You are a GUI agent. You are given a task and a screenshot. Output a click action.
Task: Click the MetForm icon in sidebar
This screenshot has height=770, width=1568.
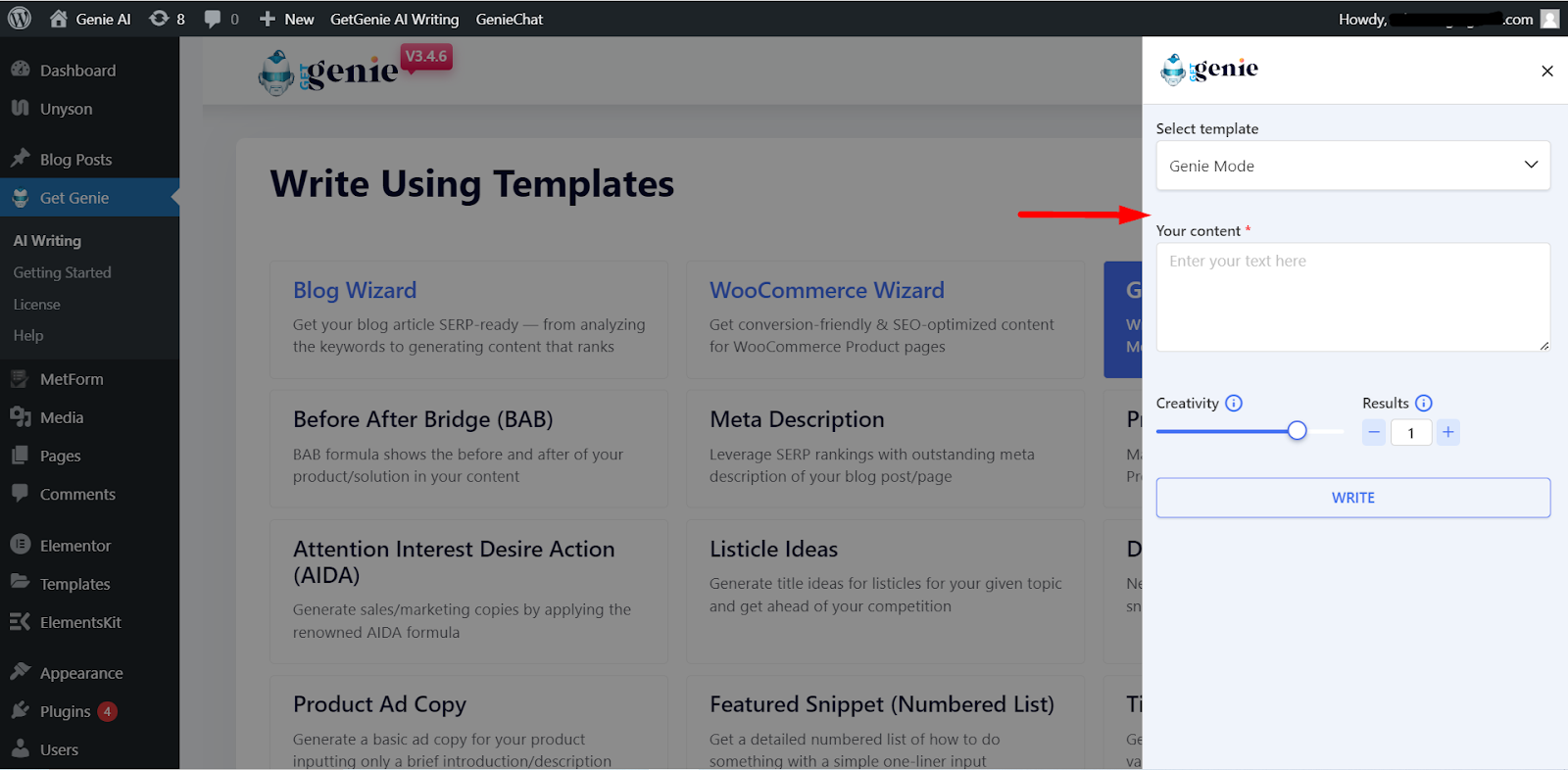pyautogui.click(x=20, y=378)
